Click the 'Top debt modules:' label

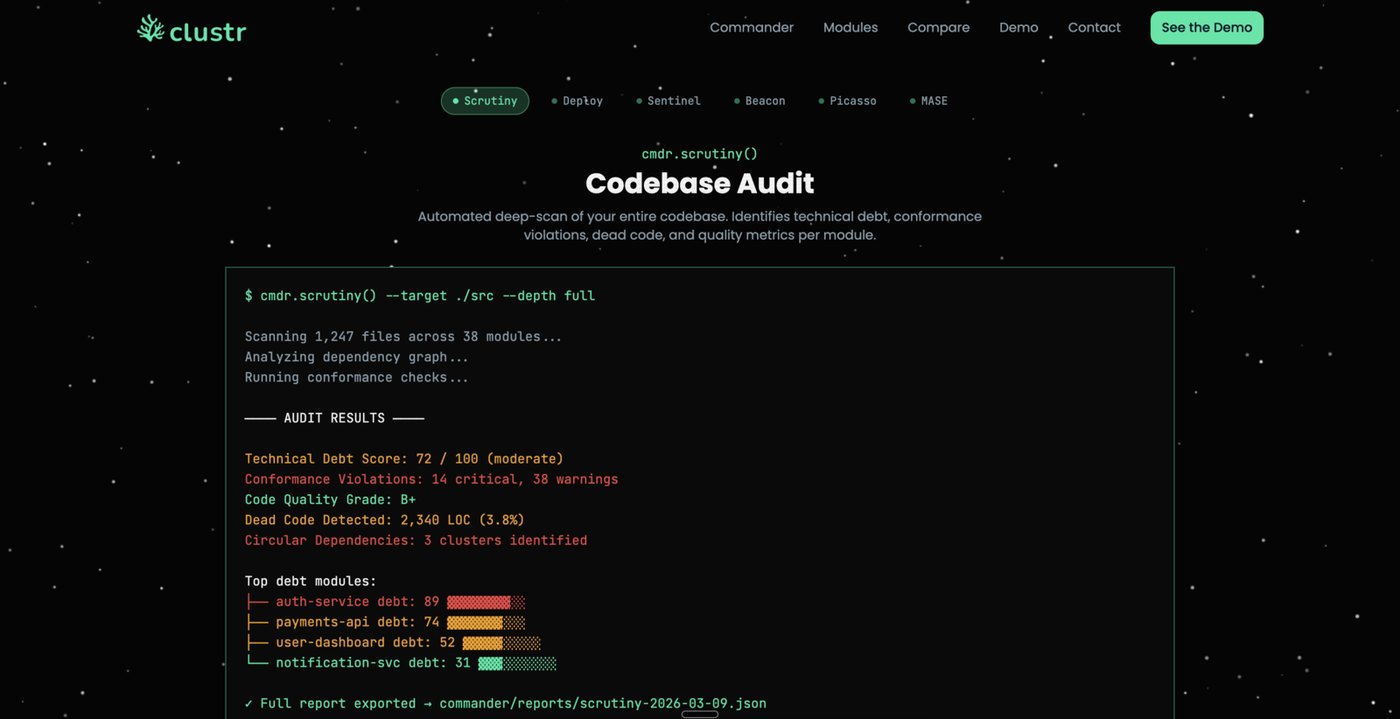click(x=311, y=581)
